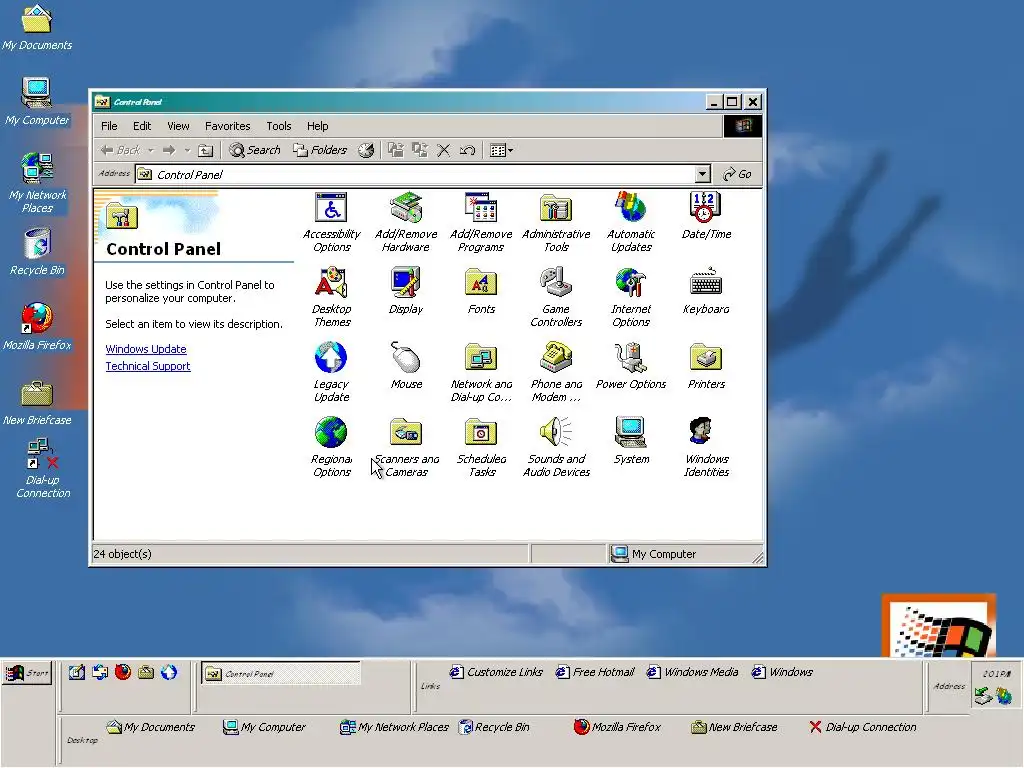Select New Briefcase desktop icon
This screenshot has height=768, width=1024.
tap(37, 402)
